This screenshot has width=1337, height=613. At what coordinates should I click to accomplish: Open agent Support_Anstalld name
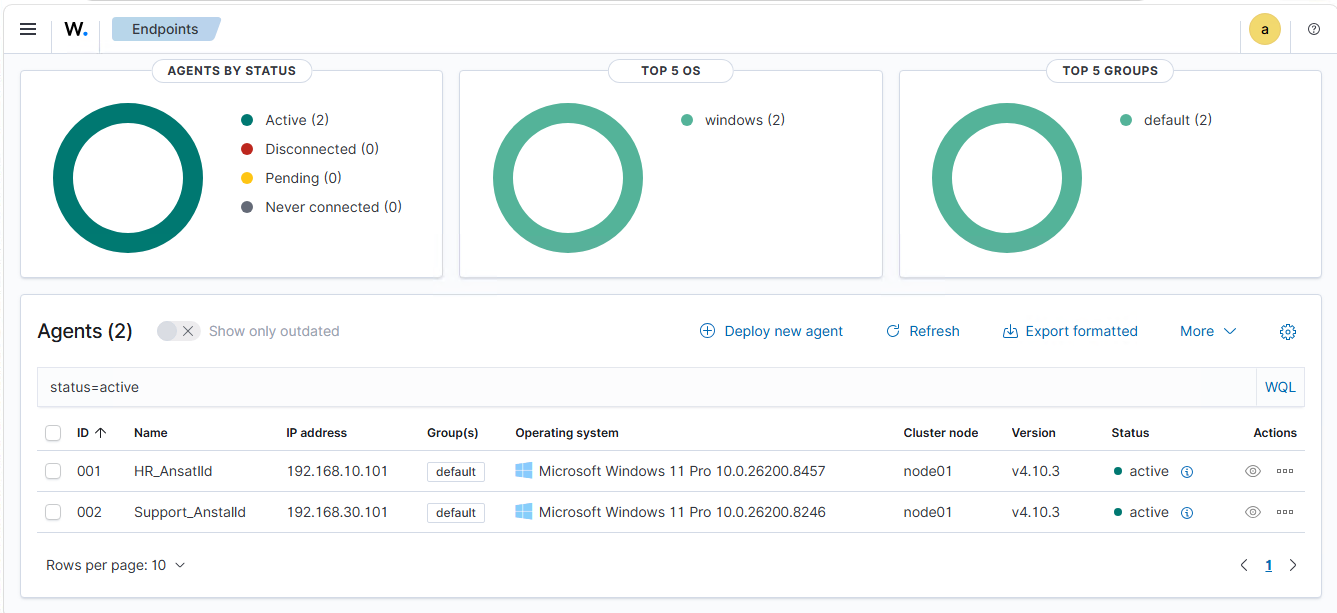[x=190, y=512]
